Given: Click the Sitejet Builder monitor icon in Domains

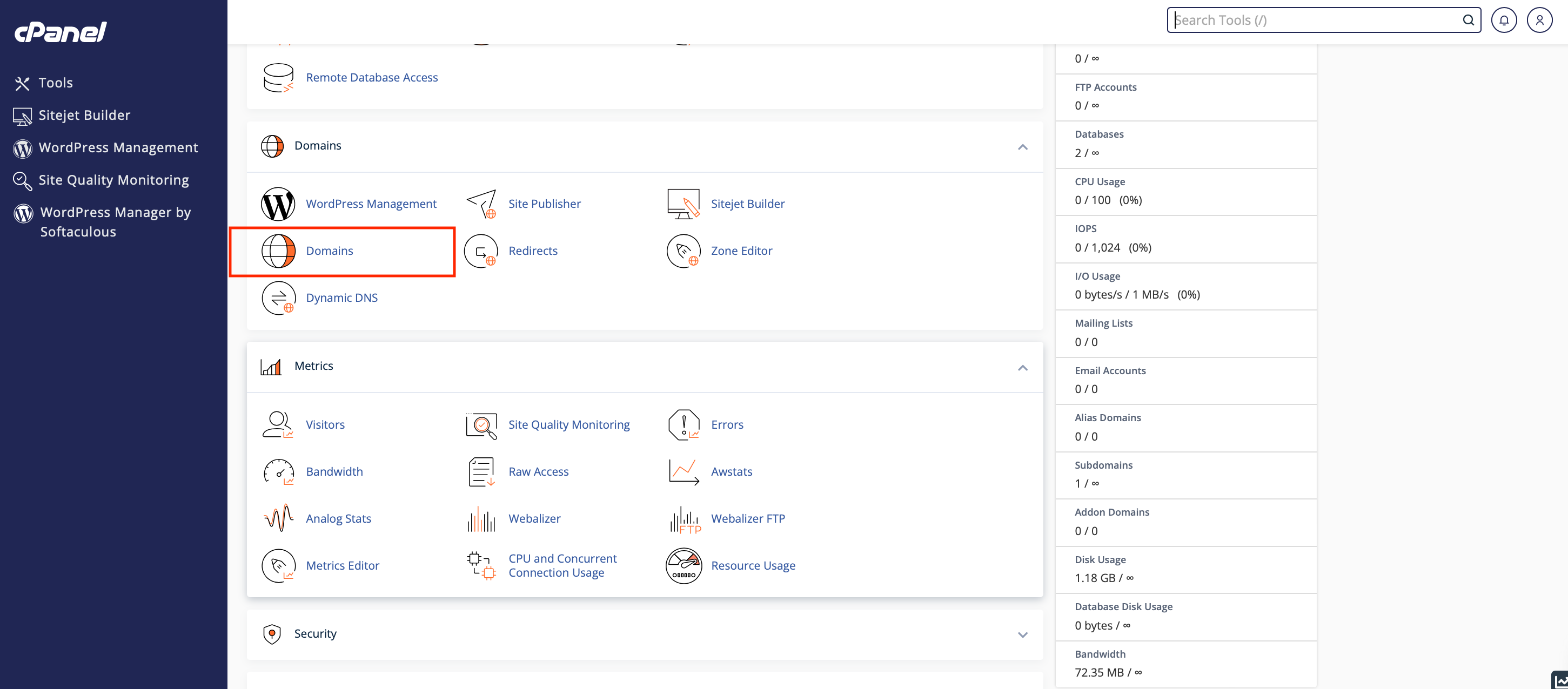Looking at the screenshot, I should tap(684, 204).
